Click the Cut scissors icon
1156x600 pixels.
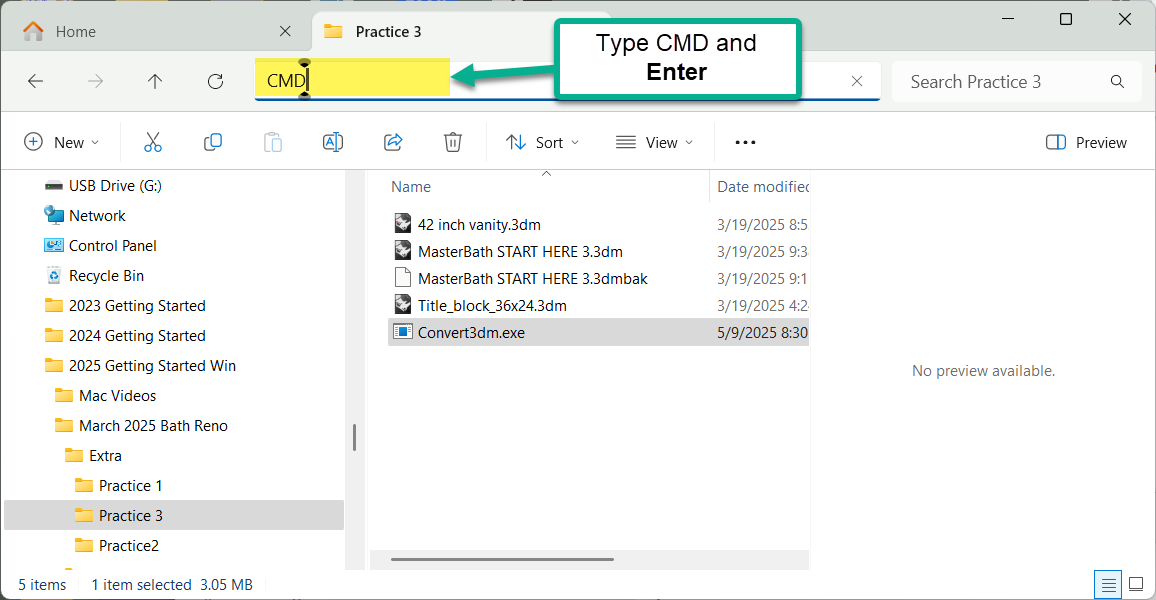pos(153,142)
